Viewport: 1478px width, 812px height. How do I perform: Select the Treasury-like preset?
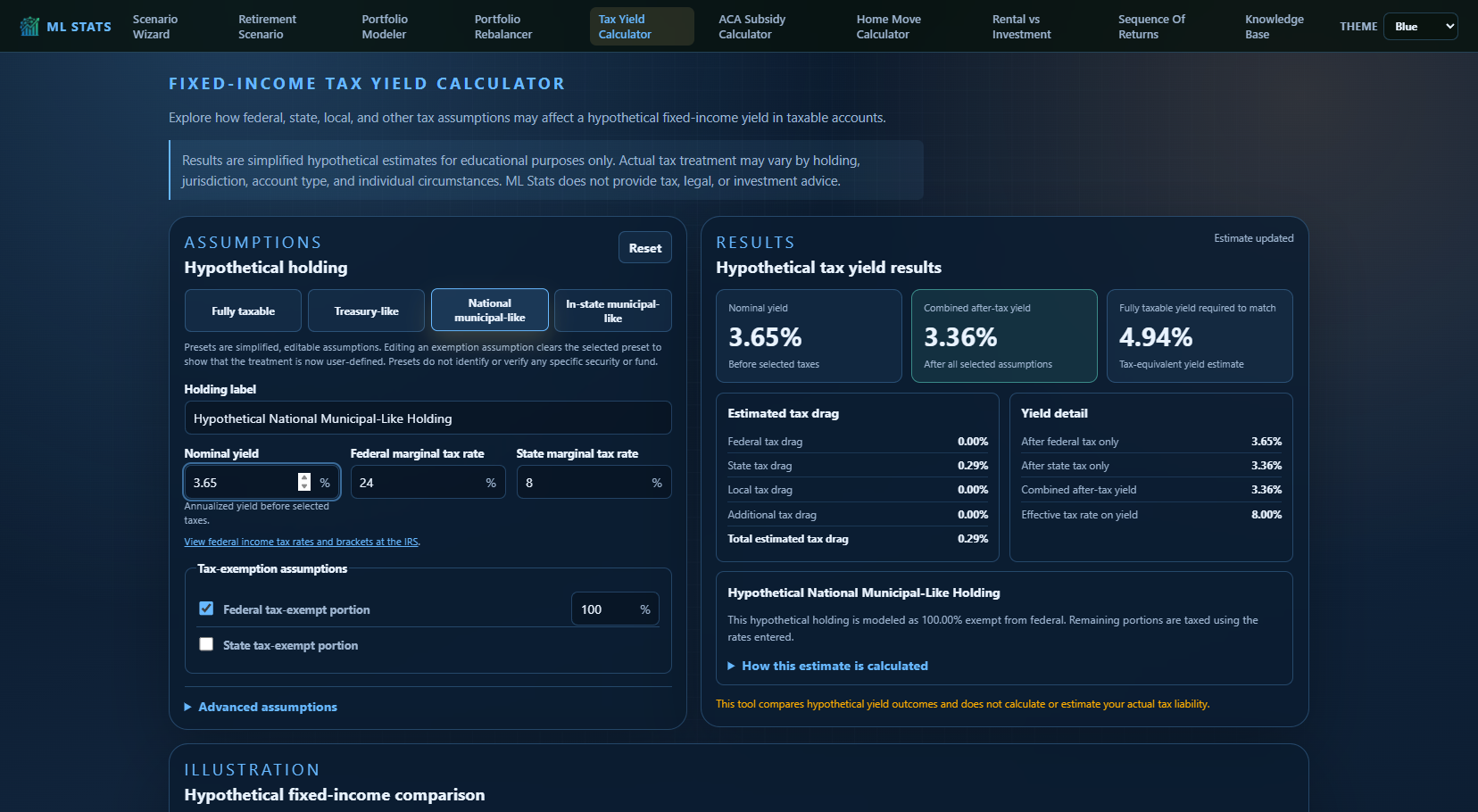367,311
